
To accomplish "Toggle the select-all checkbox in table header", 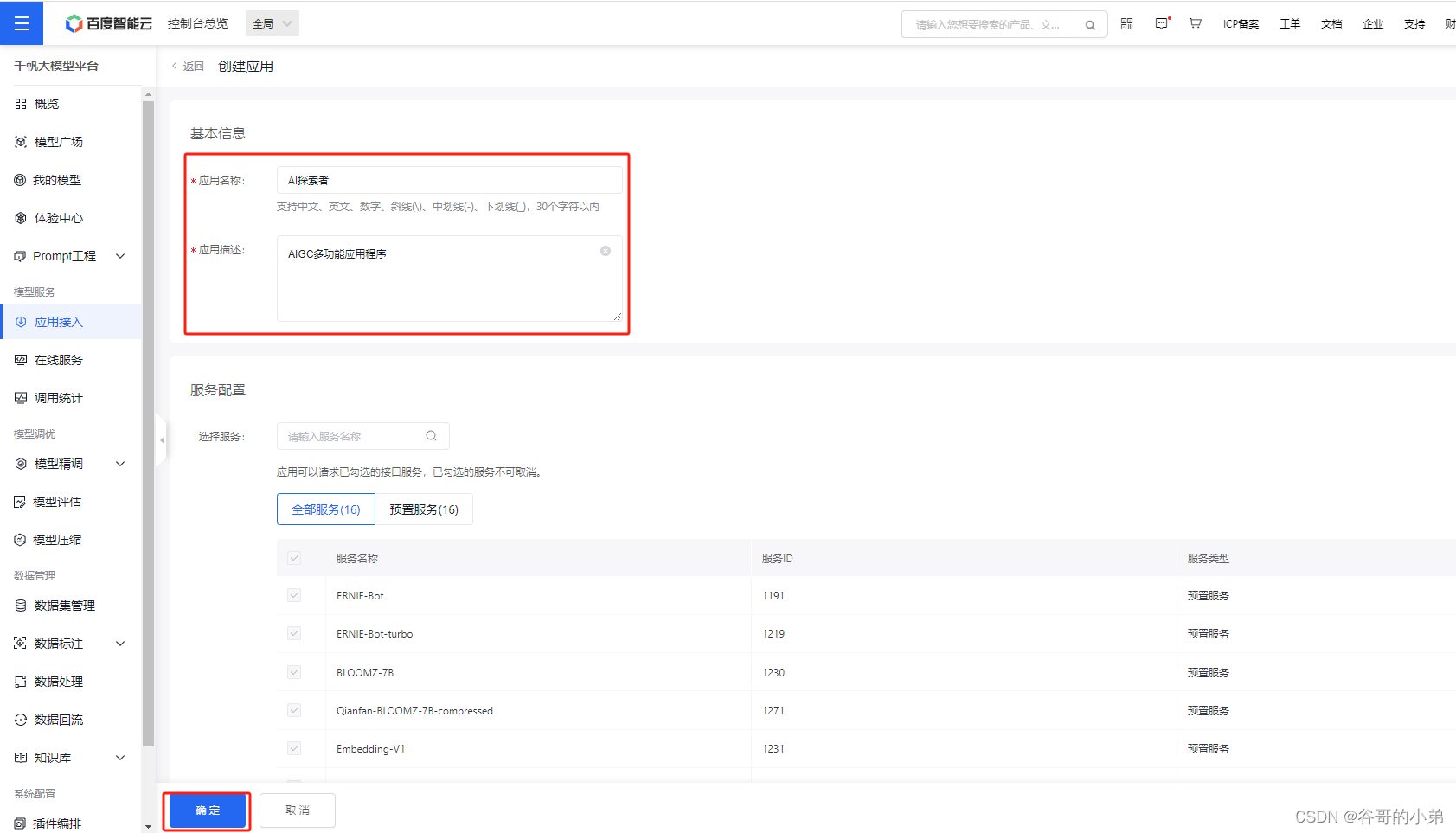I will click(294, 558).
